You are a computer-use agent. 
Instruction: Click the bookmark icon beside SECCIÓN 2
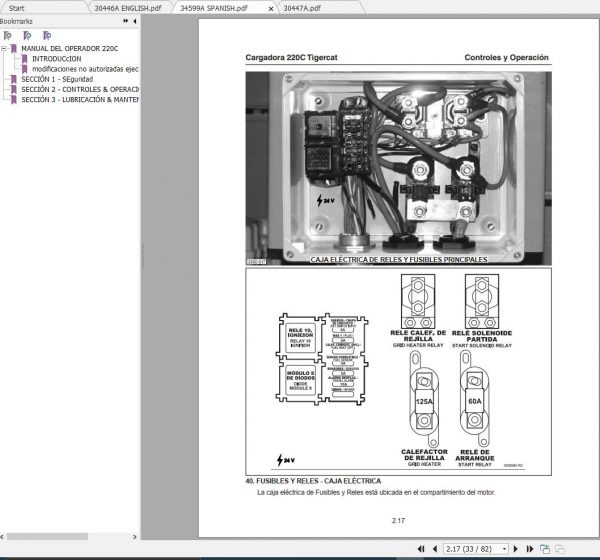pyautogui.click(x=14, y=90)
